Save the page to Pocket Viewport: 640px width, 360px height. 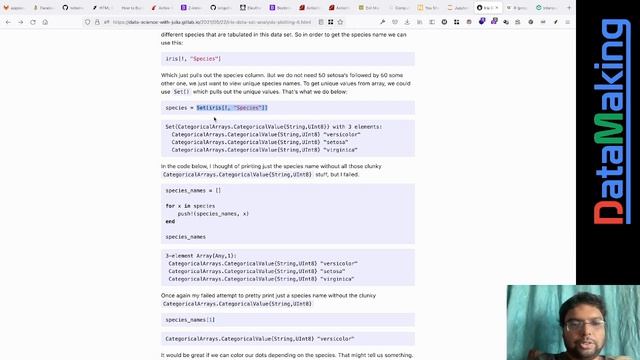pos(395,22)
